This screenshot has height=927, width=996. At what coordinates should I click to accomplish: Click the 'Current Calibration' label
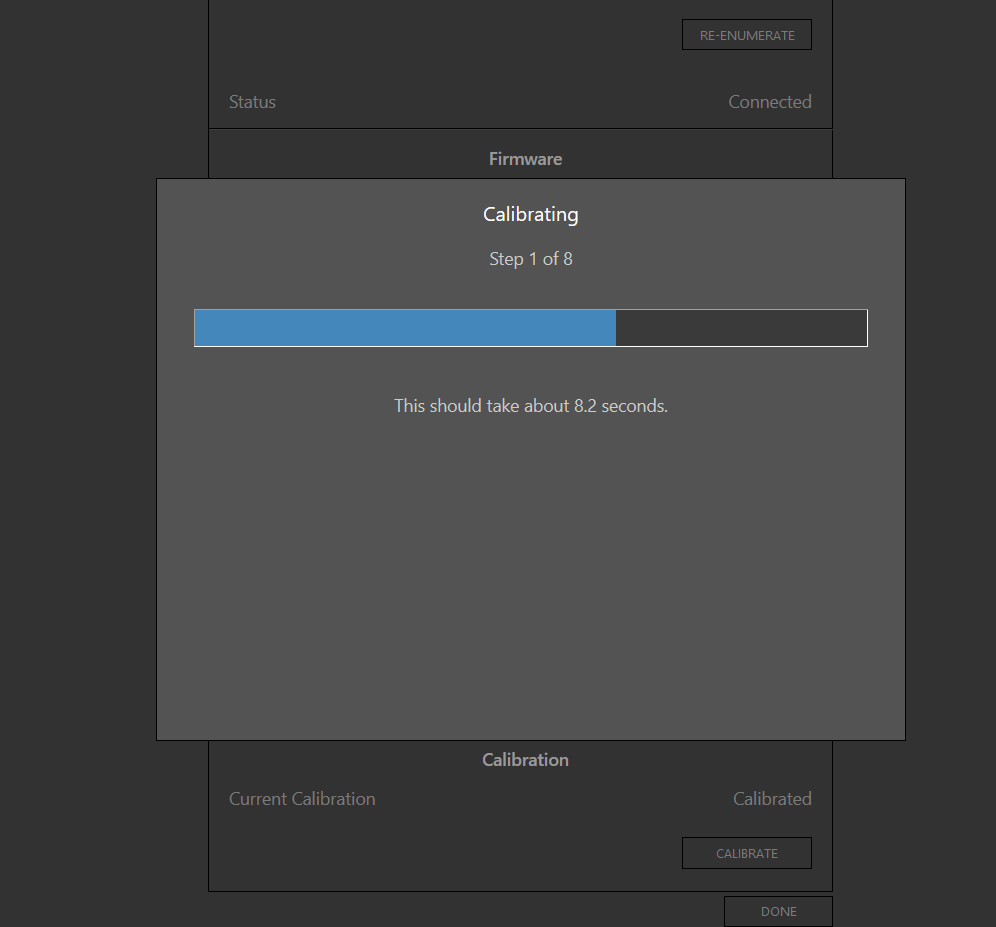click(302, 799)
